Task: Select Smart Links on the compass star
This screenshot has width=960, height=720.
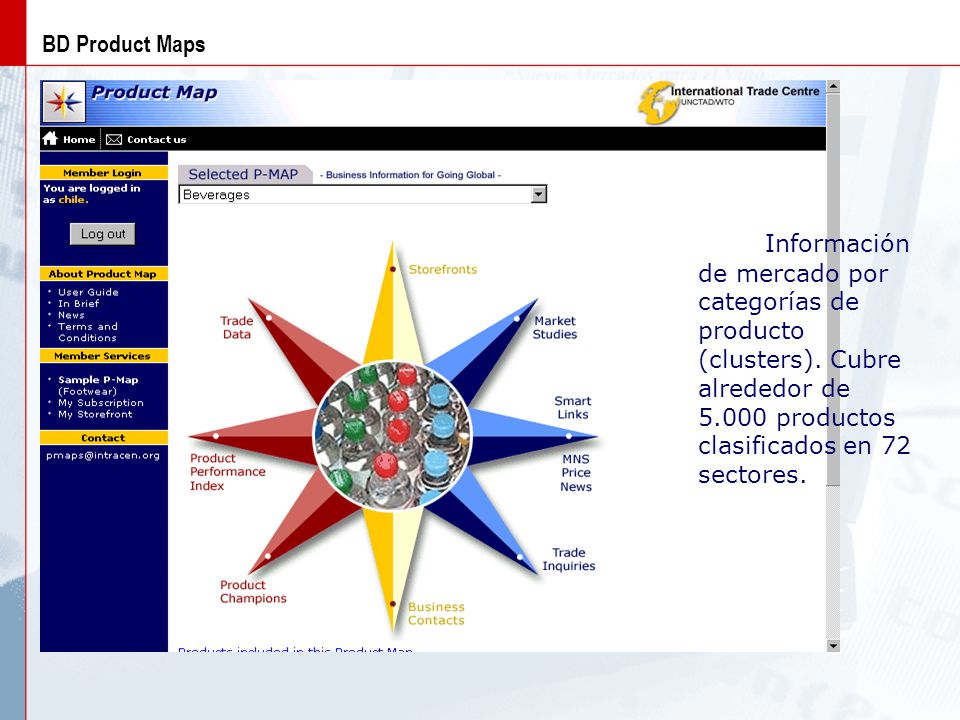Action: [572, 408]
